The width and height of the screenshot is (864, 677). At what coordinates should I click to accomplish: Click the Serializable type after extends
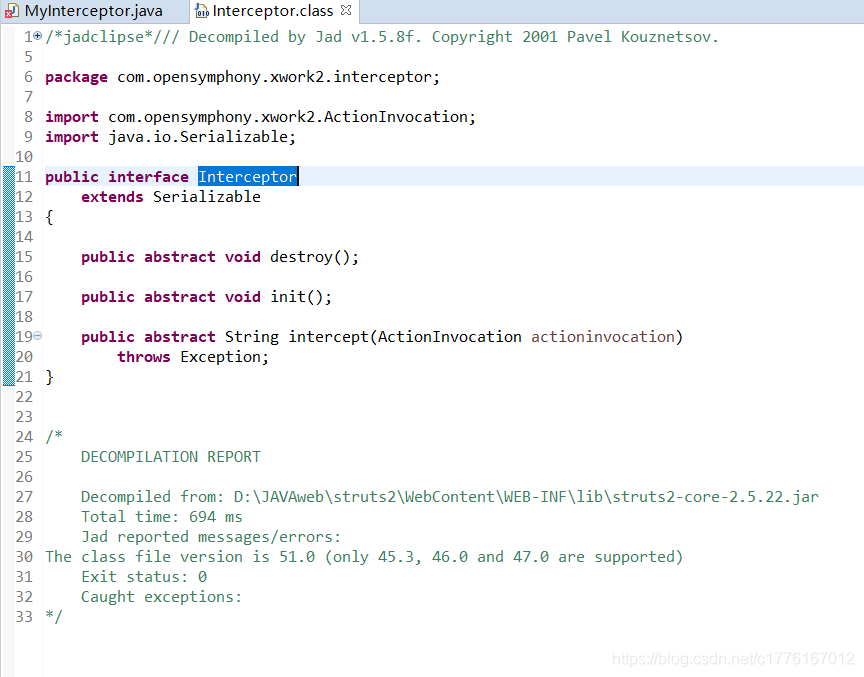pos(206,197)
